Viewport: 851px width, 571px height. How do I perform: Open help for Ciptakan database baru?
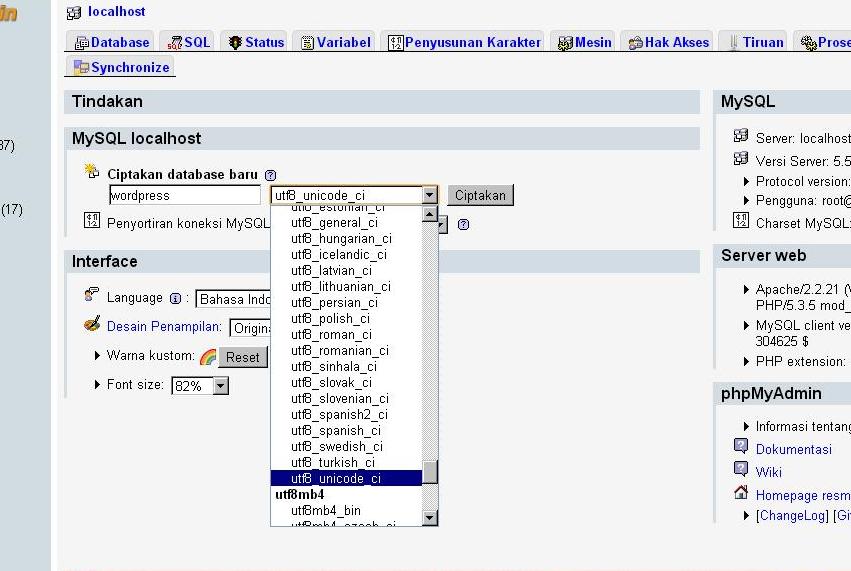tap(270, 175)
